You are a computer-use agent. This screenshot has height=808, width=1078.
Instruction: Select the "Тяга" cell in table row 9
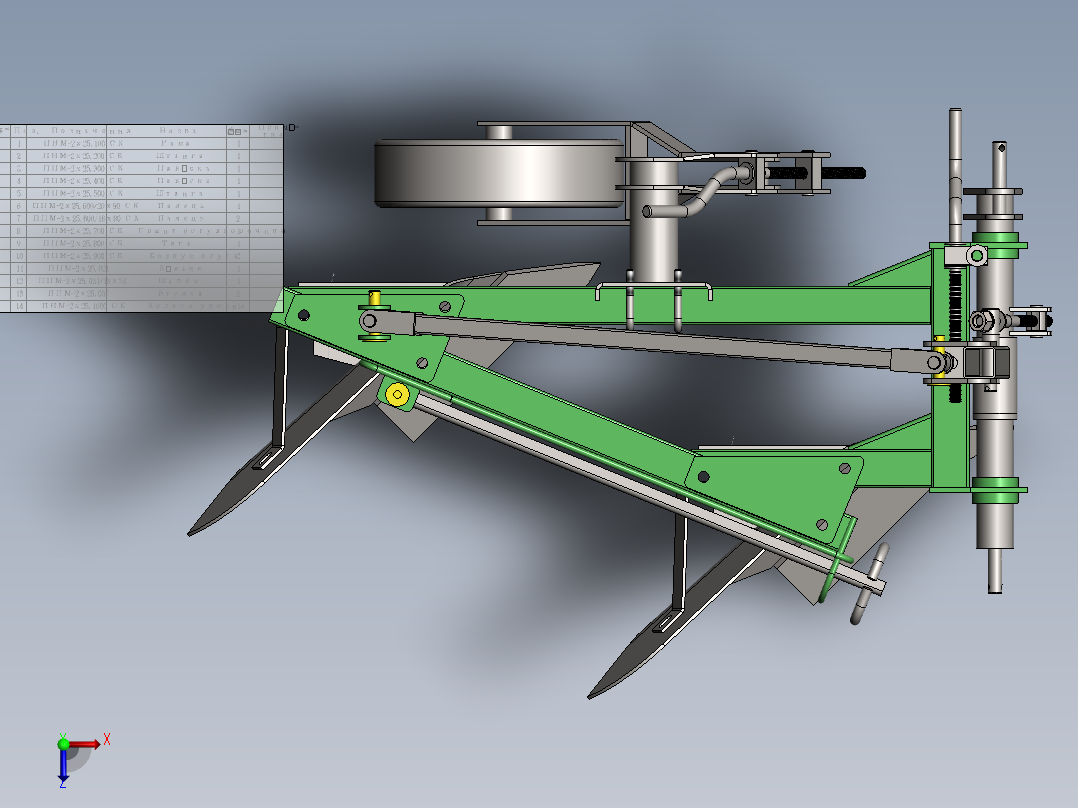coord(167,243)
